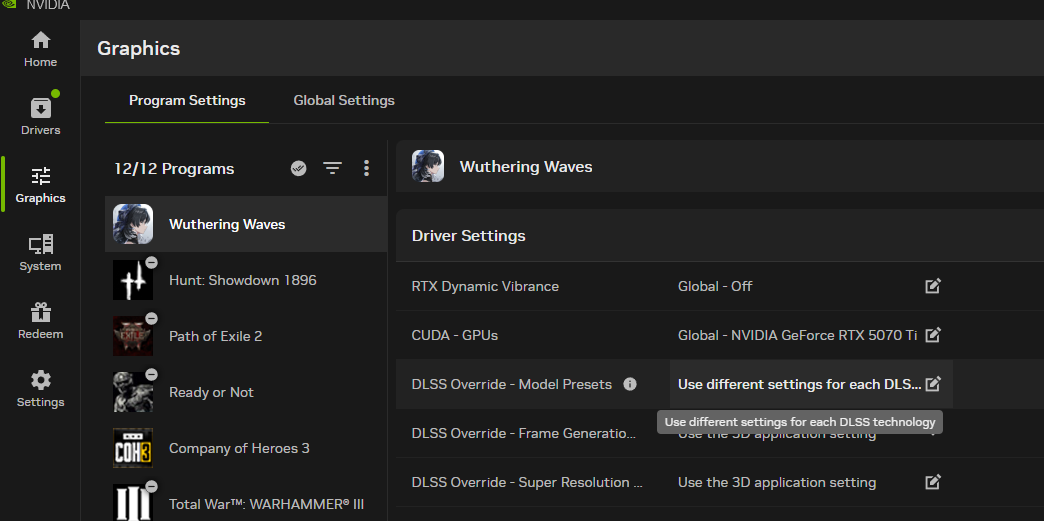Open the Drivers section in sidebar
Screen dimensions: 1044x521
point(41,117)
